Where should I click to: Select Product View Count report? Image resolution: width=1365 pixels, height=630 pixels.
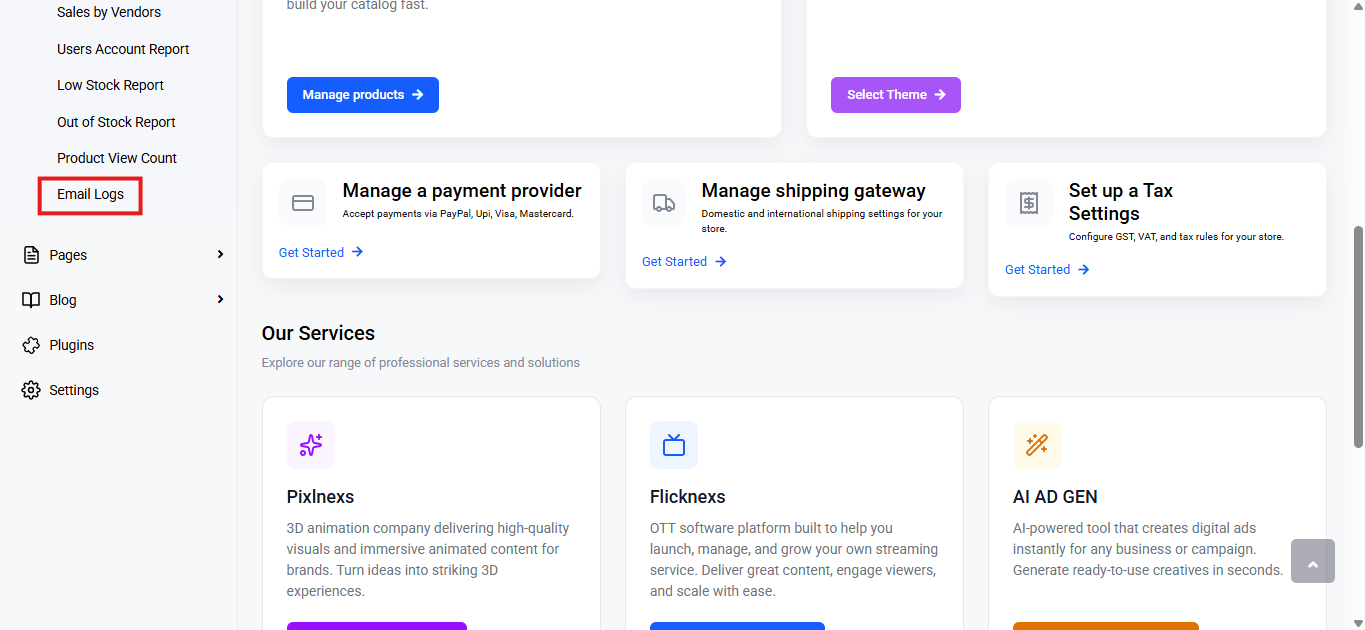click(x=117, y=158)
